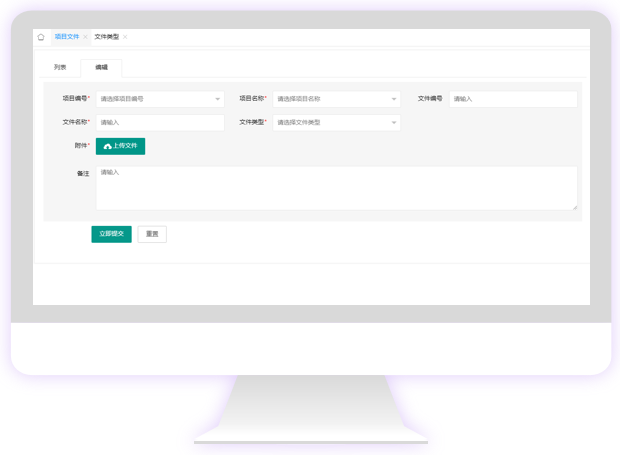Expand the 项目名称 dropdown
The width and height of the screenshot is (620, 455).
click(x=335, y=99)
